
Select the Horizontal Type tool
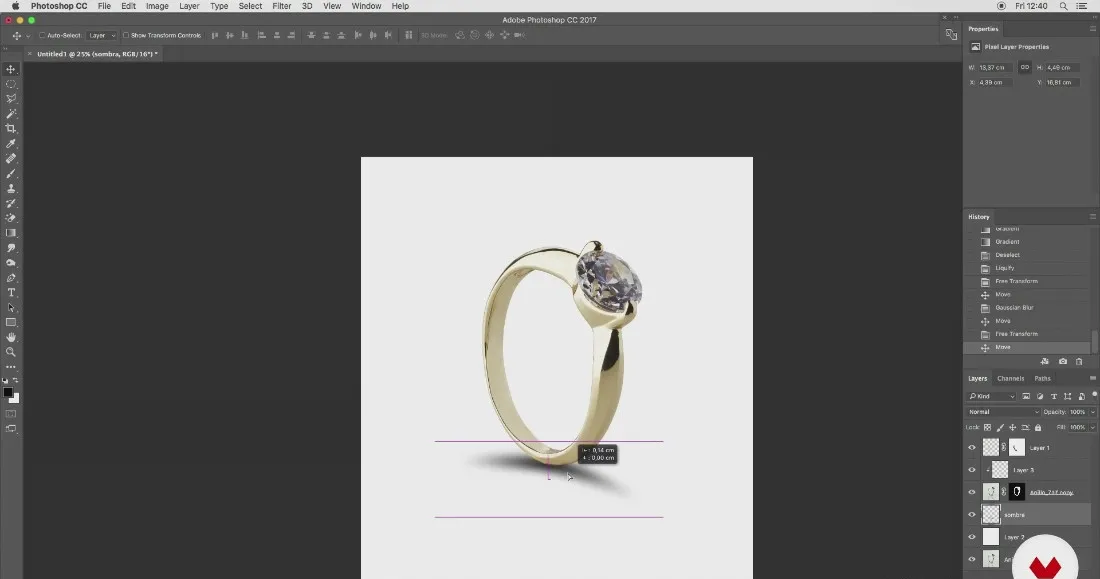pyautogui.click(x=11, y=293)
